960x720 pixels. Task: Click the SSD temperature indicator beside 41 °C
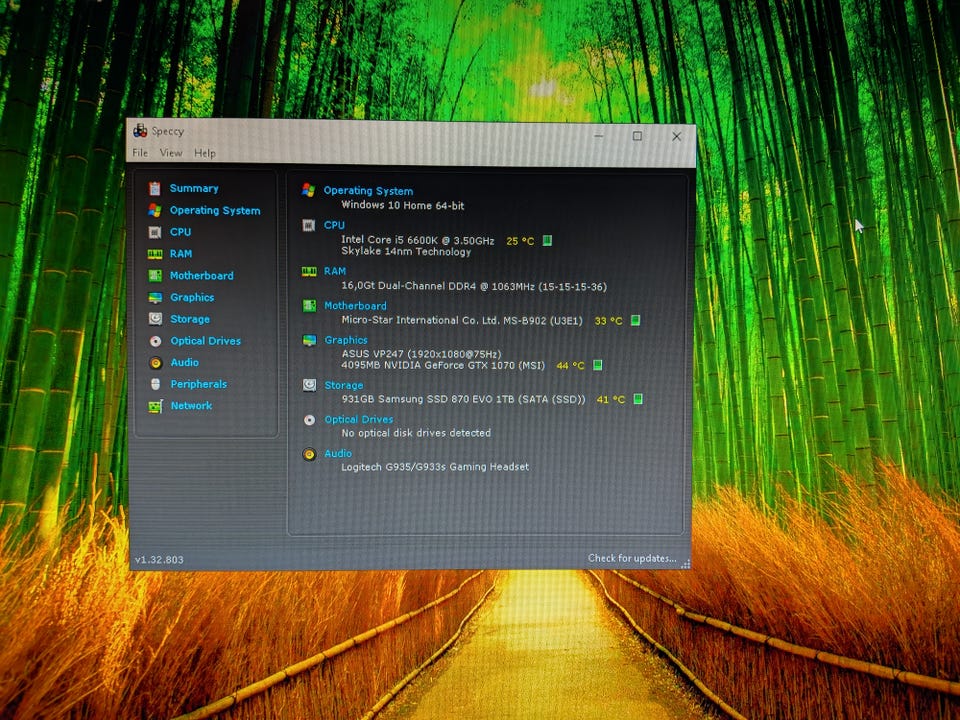click(x=637, y=399)
